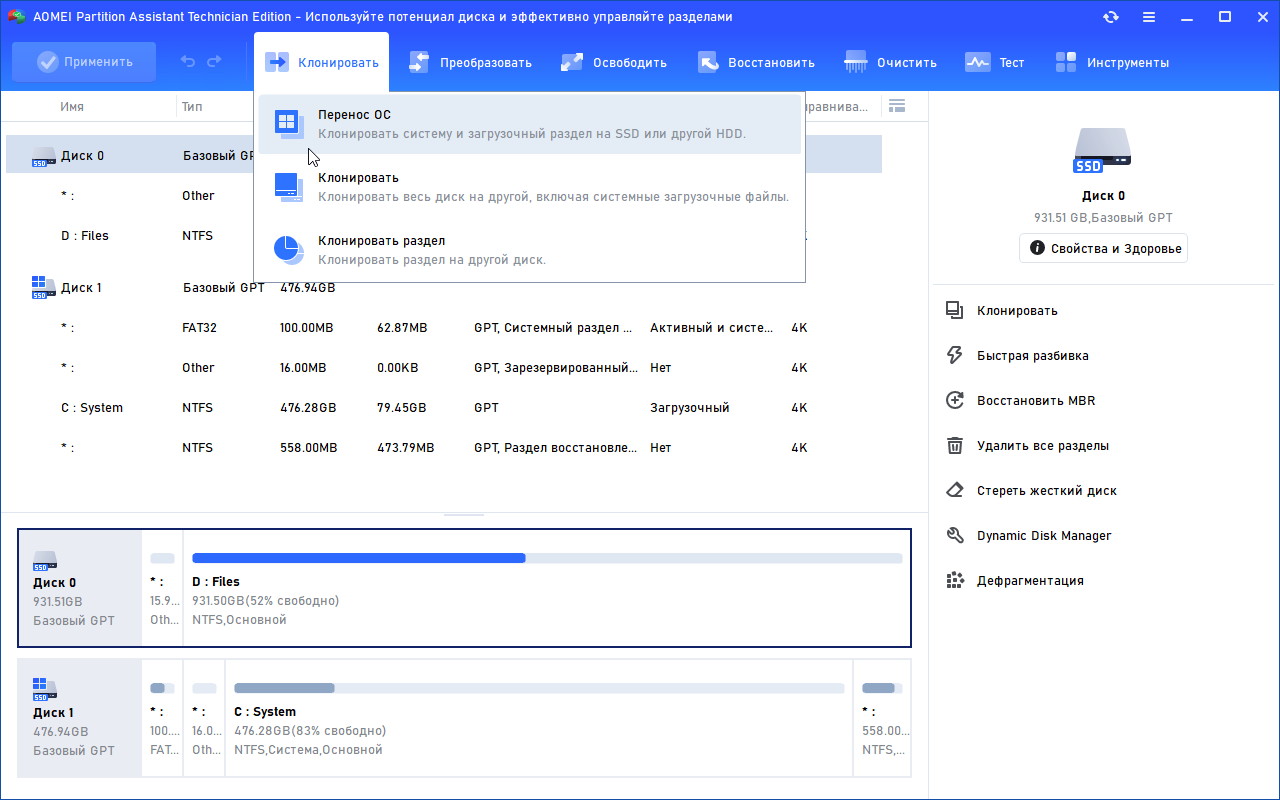The image size is (1280, 800).
Task: Choose Клонировать раздел option
Action: point(529,250)
